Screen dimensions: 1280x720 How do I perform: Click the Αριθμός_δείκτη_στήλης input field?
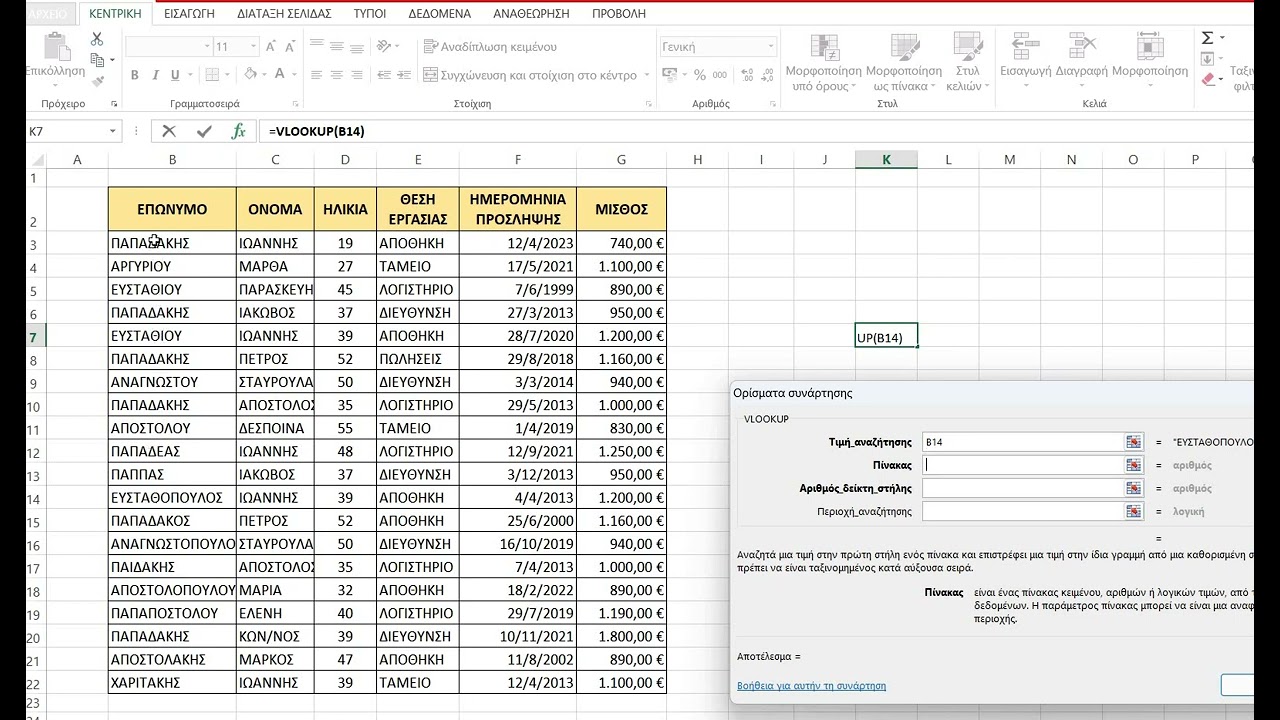click(x=1022, y=488)
